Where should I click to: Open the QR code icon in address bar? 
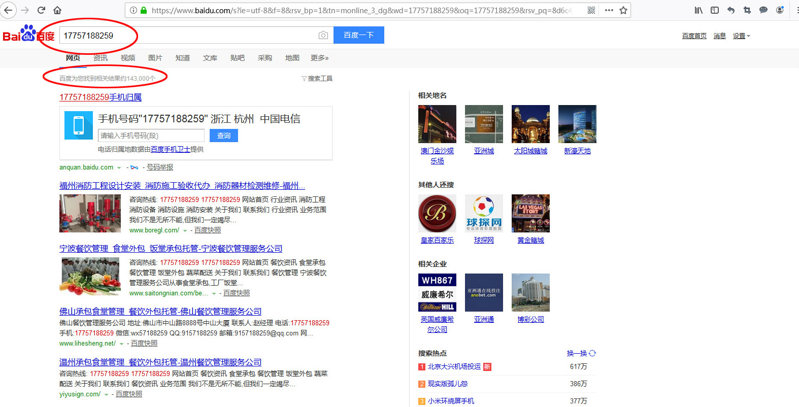pos(591,10)
